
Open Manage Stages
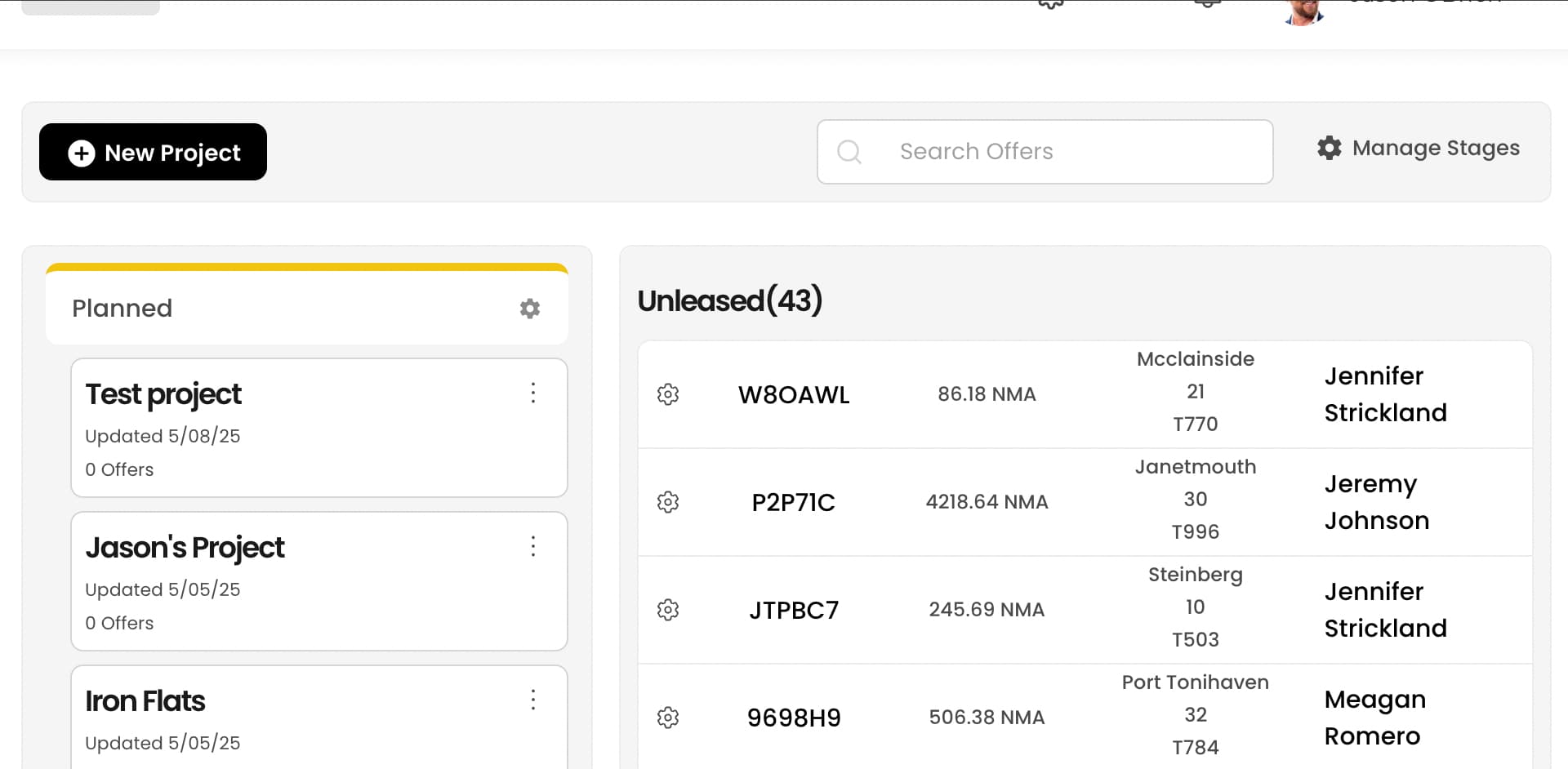1418,148
